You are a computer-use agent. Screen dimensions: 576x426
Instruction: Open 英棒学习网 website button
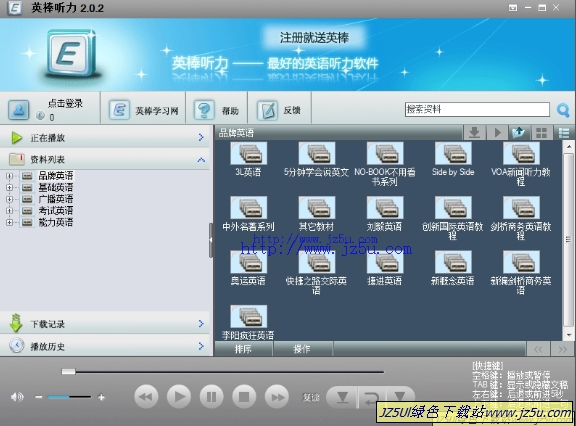pyautogui.click(x=144, y=110)
